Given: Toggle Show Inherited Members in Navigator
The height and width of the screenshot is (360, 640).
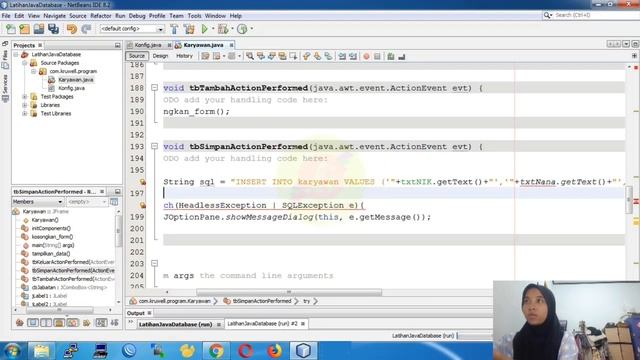Looking at the screenshot, I should (x=20, y=323).
